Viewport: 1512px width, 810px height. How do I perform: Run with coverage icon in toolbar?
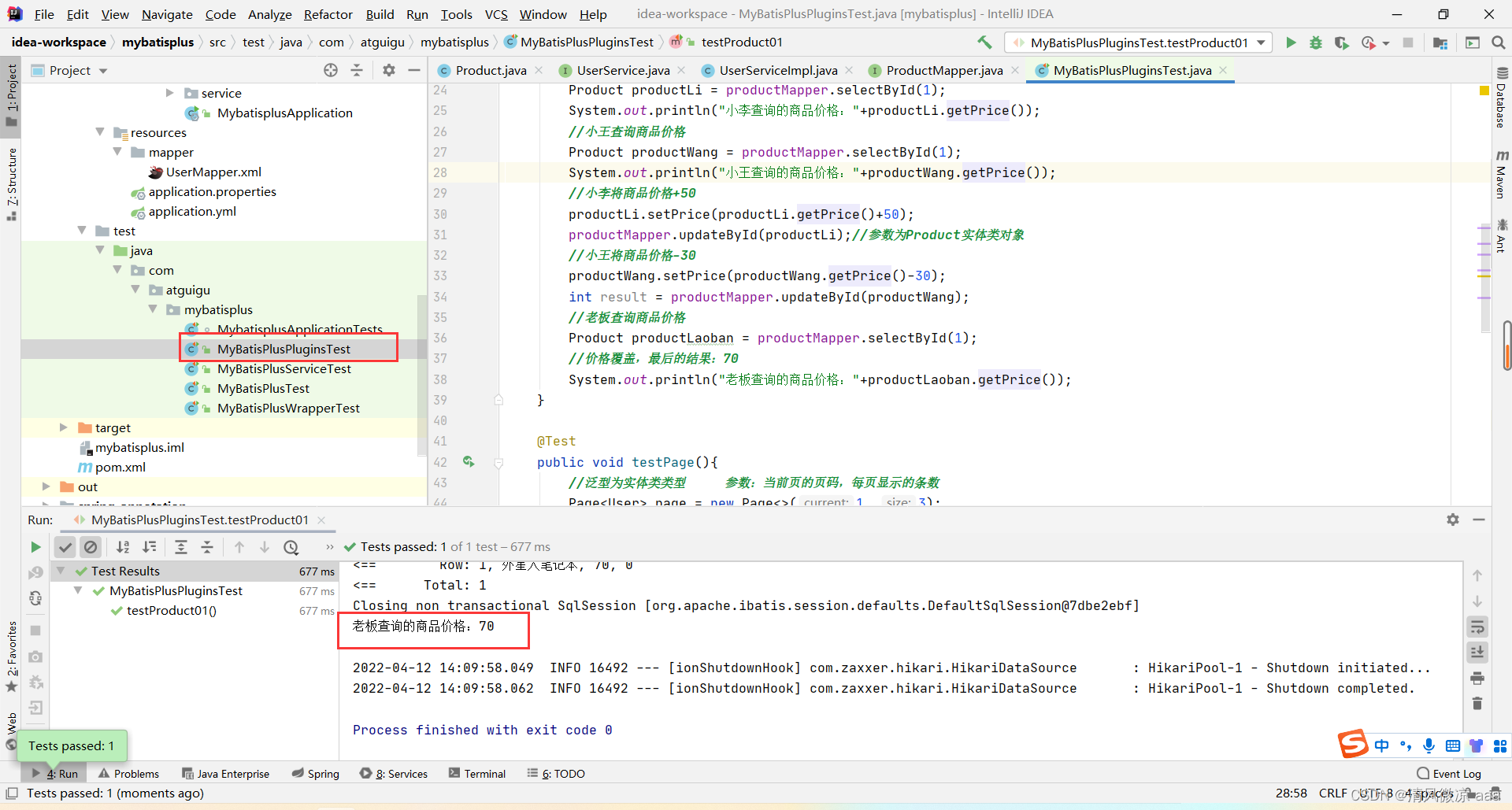point(1341,43)
